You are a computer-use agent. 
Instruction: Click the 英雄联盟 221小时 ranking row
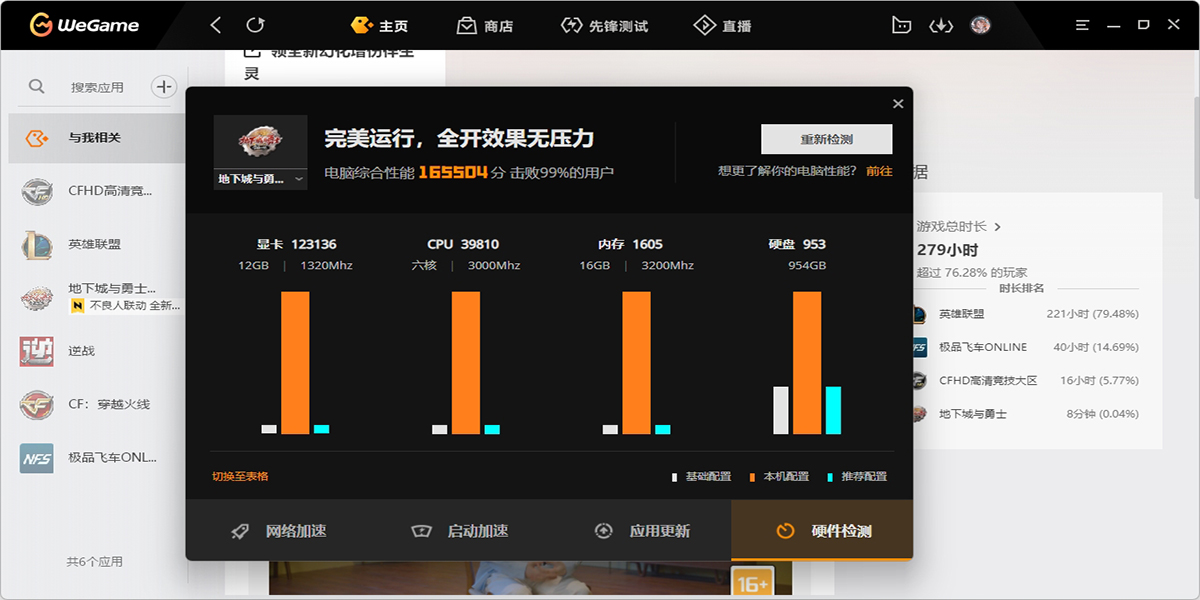pos(1025,314)
